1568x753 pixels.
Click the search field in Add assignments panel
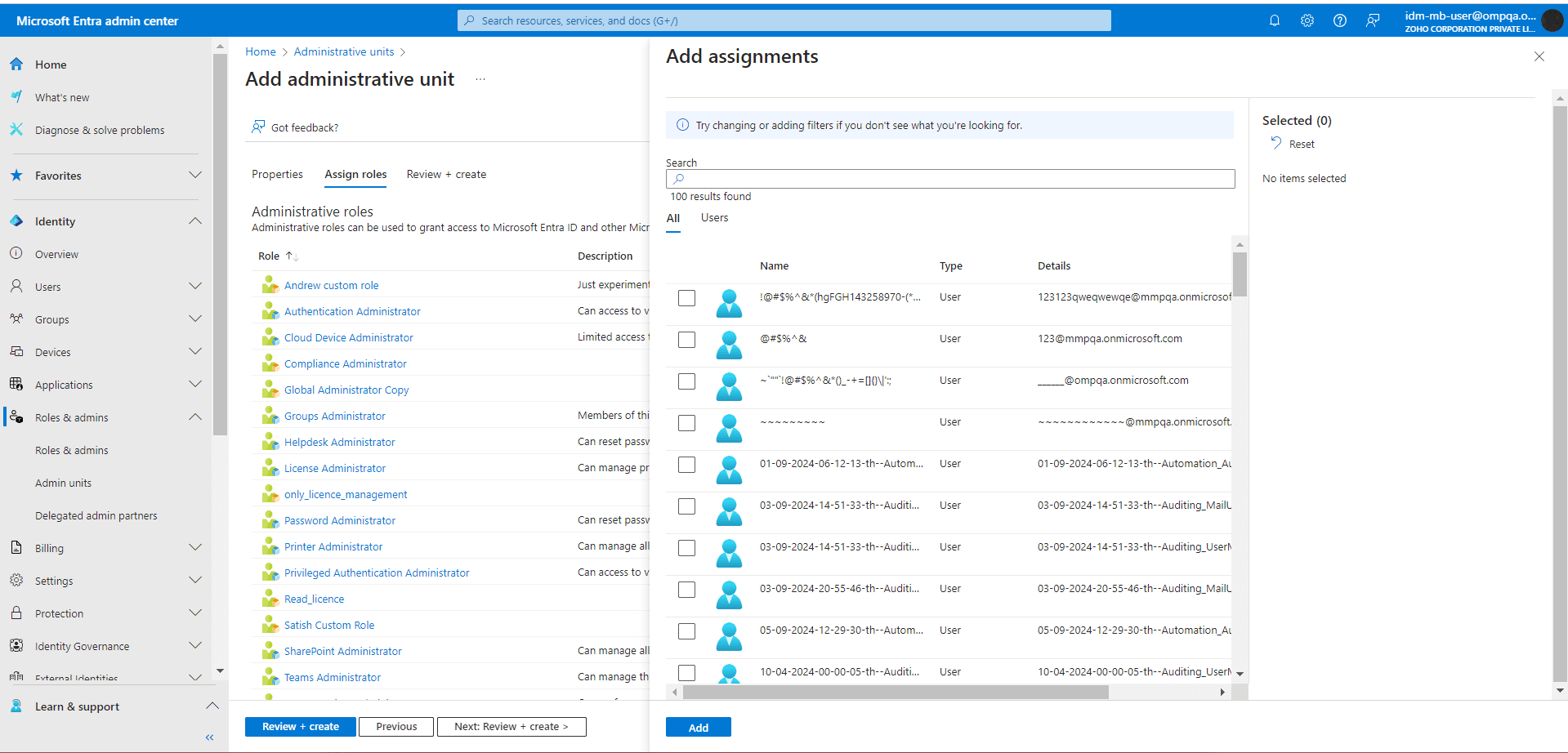949,179
